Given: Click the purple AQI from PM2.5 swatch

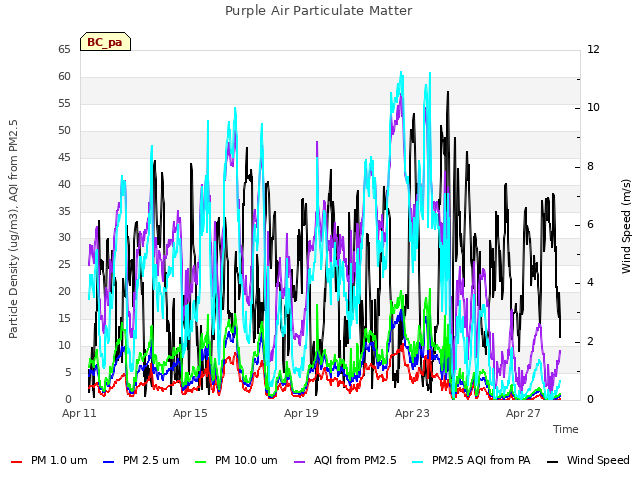Looking at the screenshot, I should point(299,462).
